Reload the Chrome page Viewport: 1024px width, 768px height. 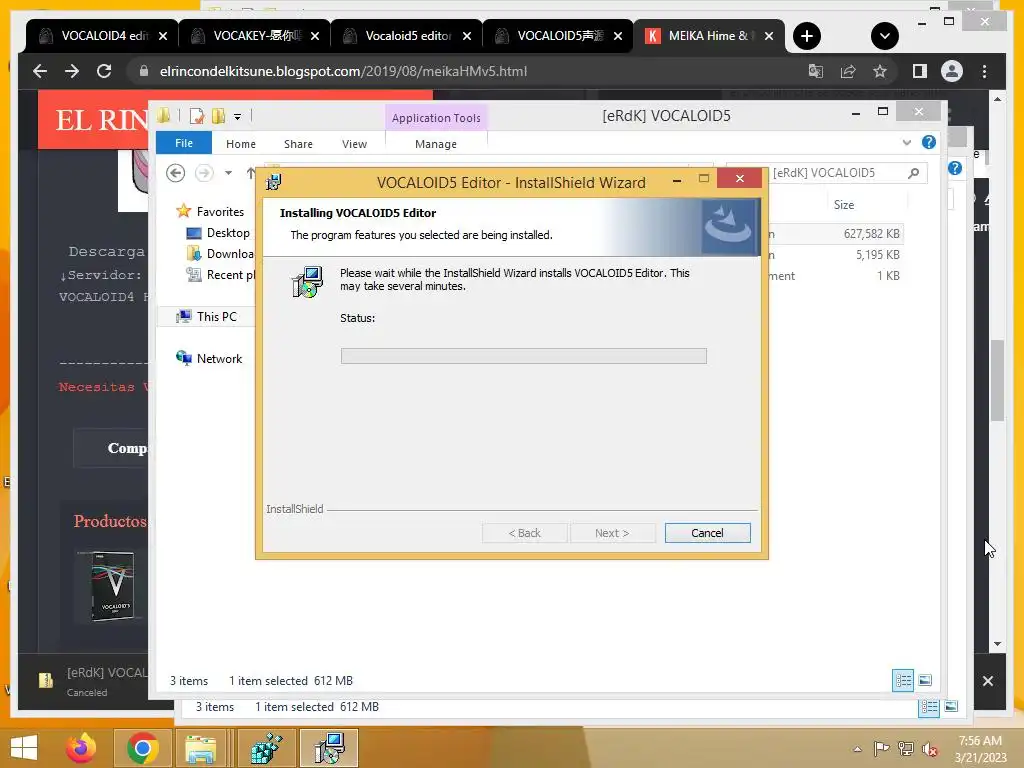click(104, 71)
